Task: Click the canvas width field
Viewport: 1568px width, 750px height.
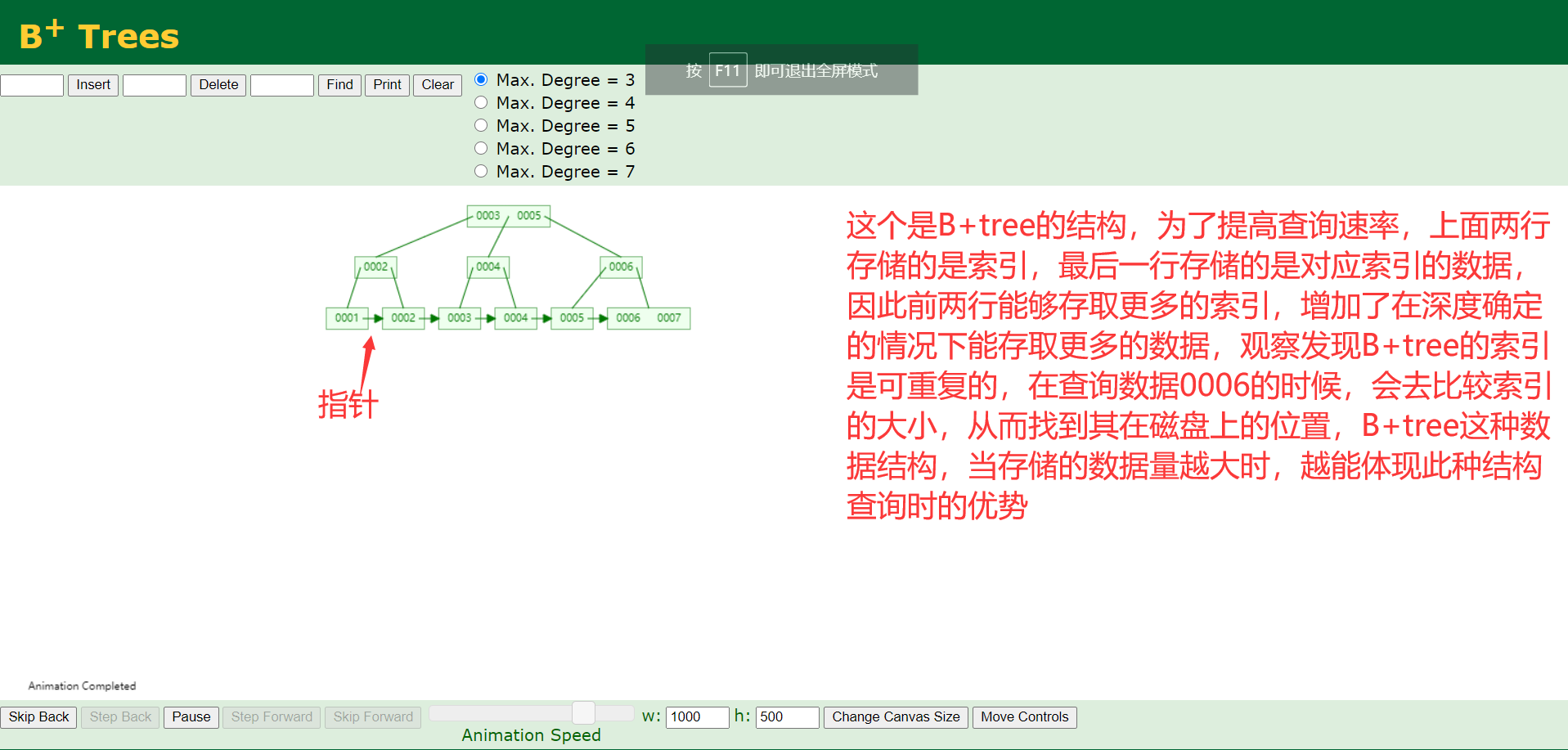Action: click(x=697, y=717)
